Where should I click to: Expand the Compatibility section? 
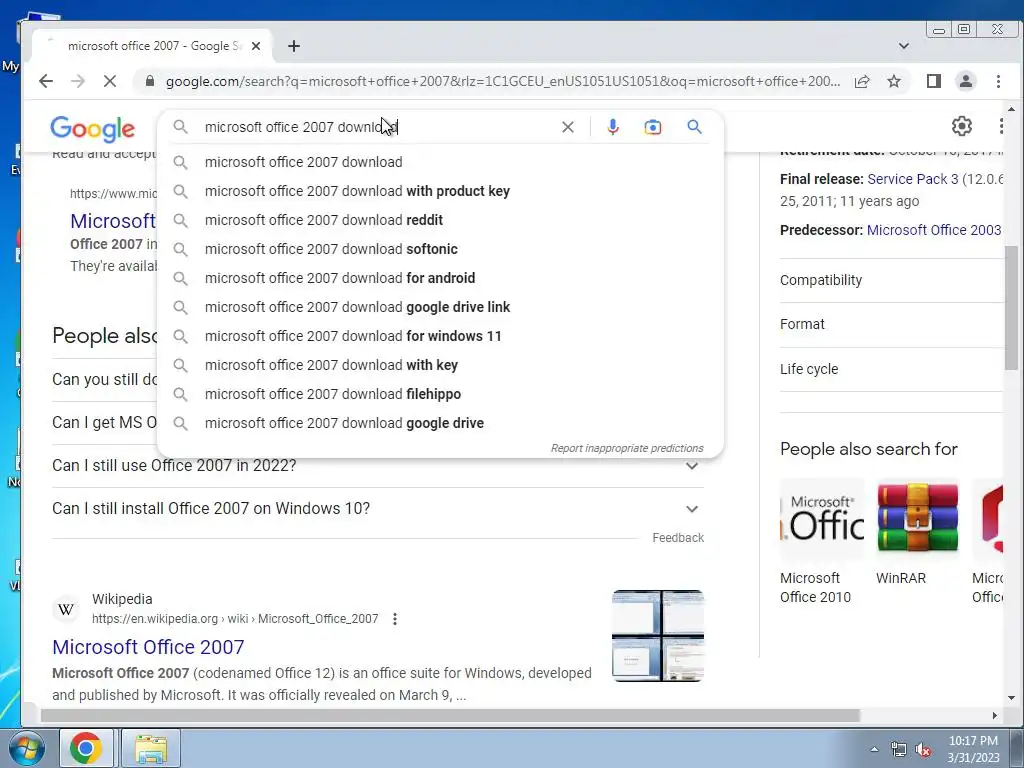[891, 280]
